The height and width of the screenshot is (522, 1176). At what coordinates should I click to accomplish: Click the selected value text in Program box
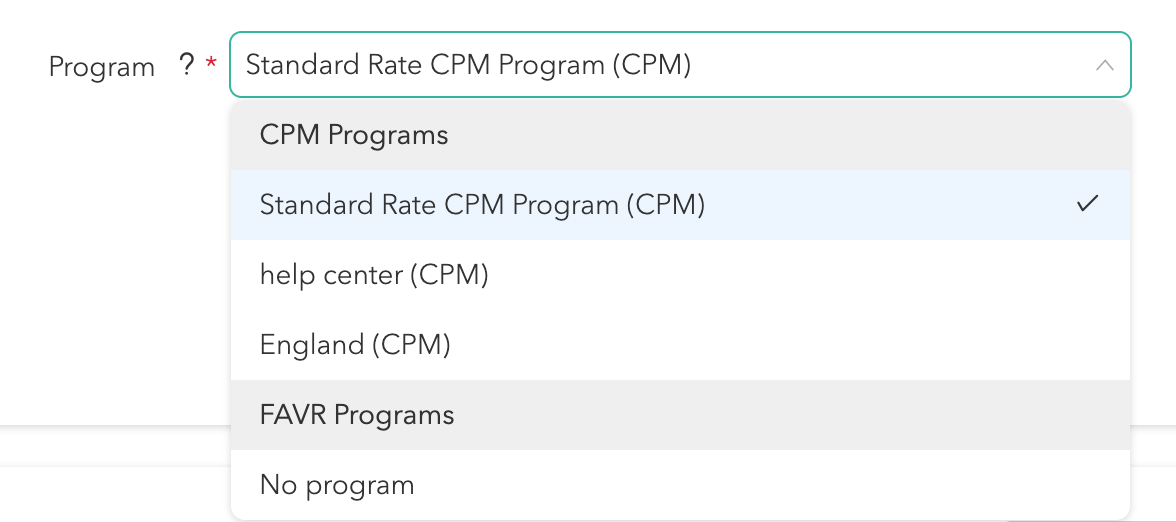[x=468, y=65]
